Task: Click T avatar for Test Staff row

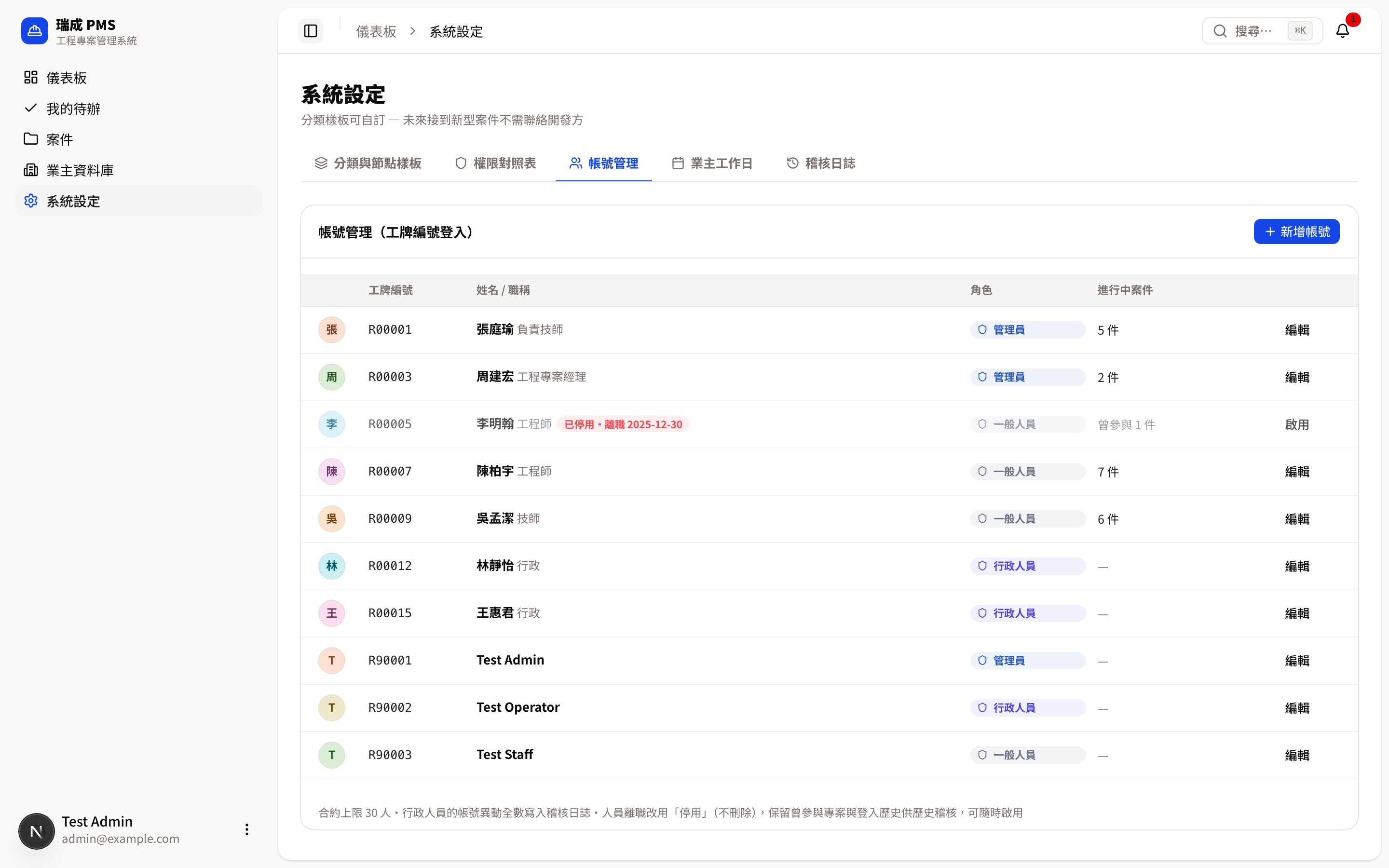Action: (x=332, y=755)
